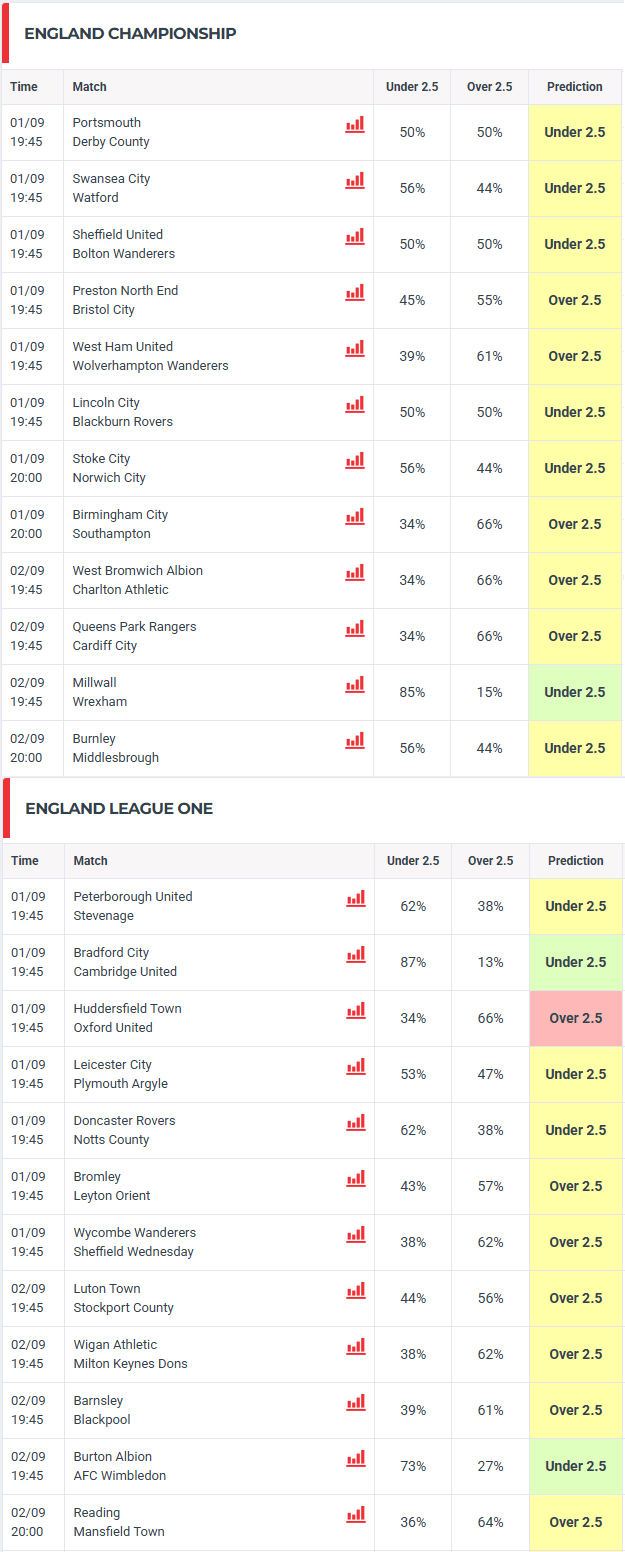Select the England League One section heading
Image resolution: width=625 pixels, height=1552 pixels.
coord(119,808)
